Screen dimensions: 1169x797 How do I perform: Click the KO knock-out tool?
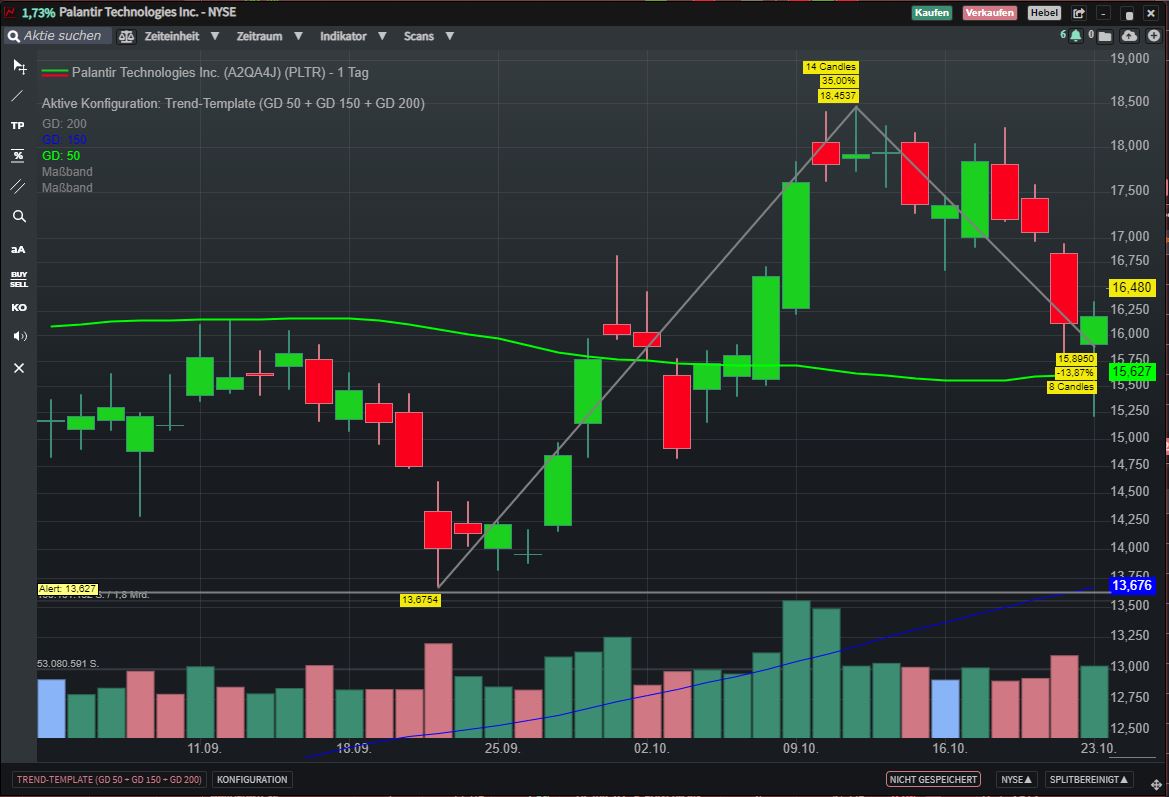(x=19, y=307)
